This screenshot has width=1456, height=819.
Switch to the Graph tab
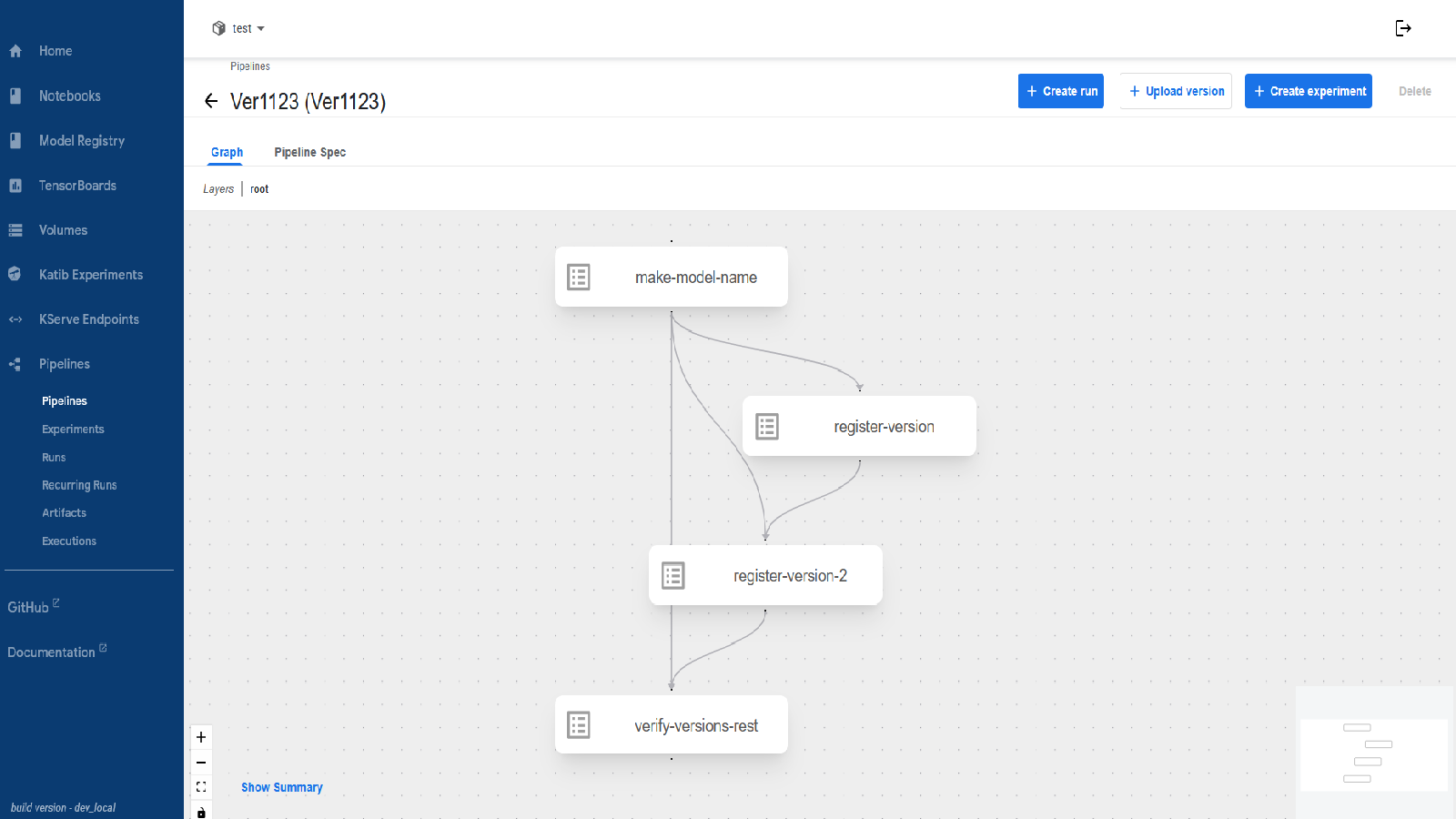point(227,152)
